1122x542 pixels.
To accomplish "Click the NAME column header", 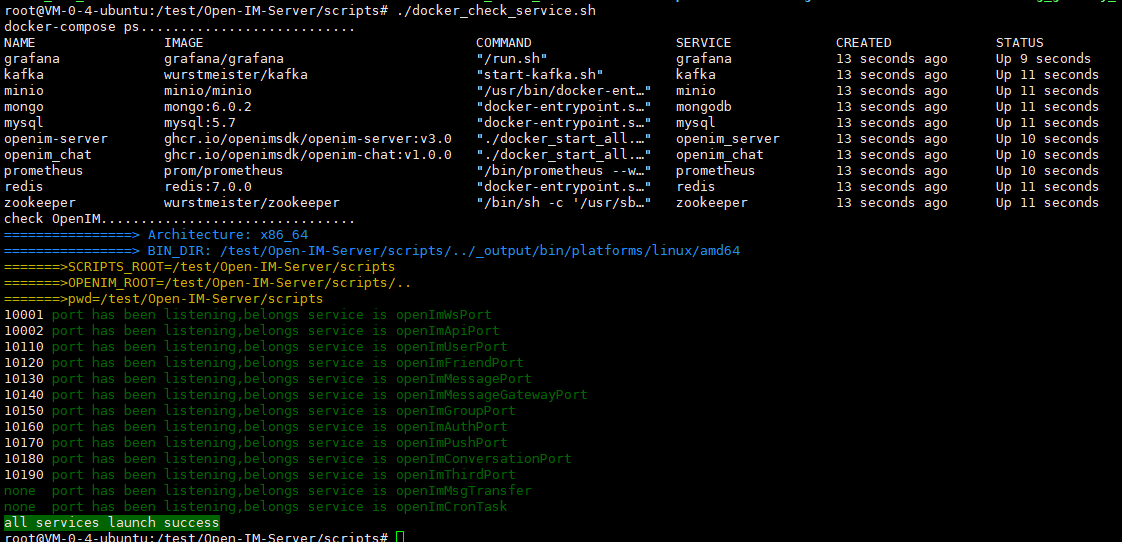I will 20,43.
